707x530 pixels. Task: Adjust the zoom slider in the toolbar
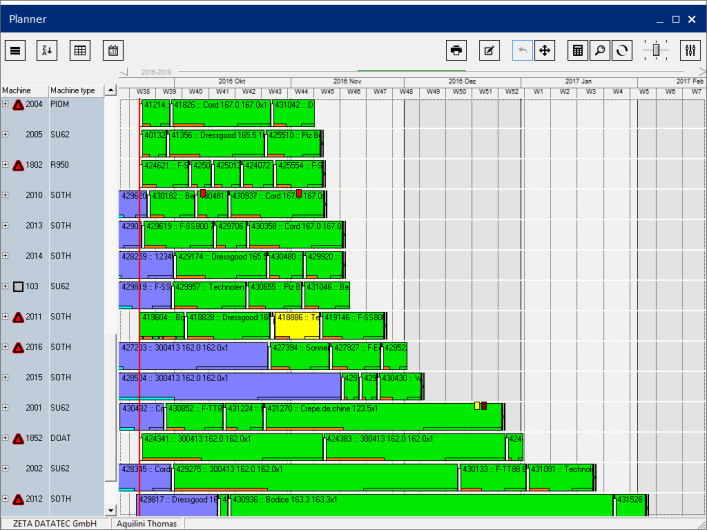pos(656,50)
